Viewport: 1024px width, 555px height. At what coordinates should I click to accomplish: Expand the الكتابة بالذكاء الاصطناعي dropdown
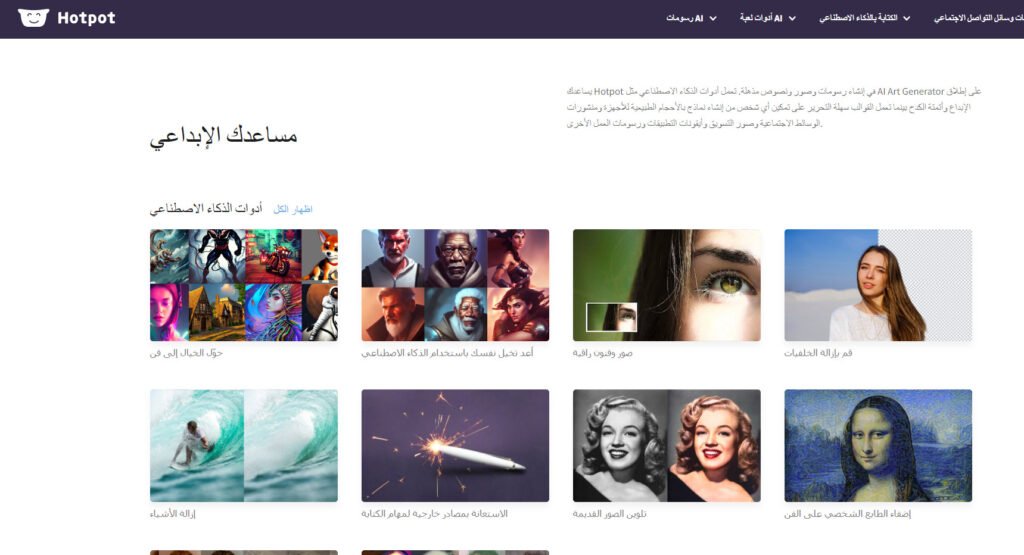(865, 18)
